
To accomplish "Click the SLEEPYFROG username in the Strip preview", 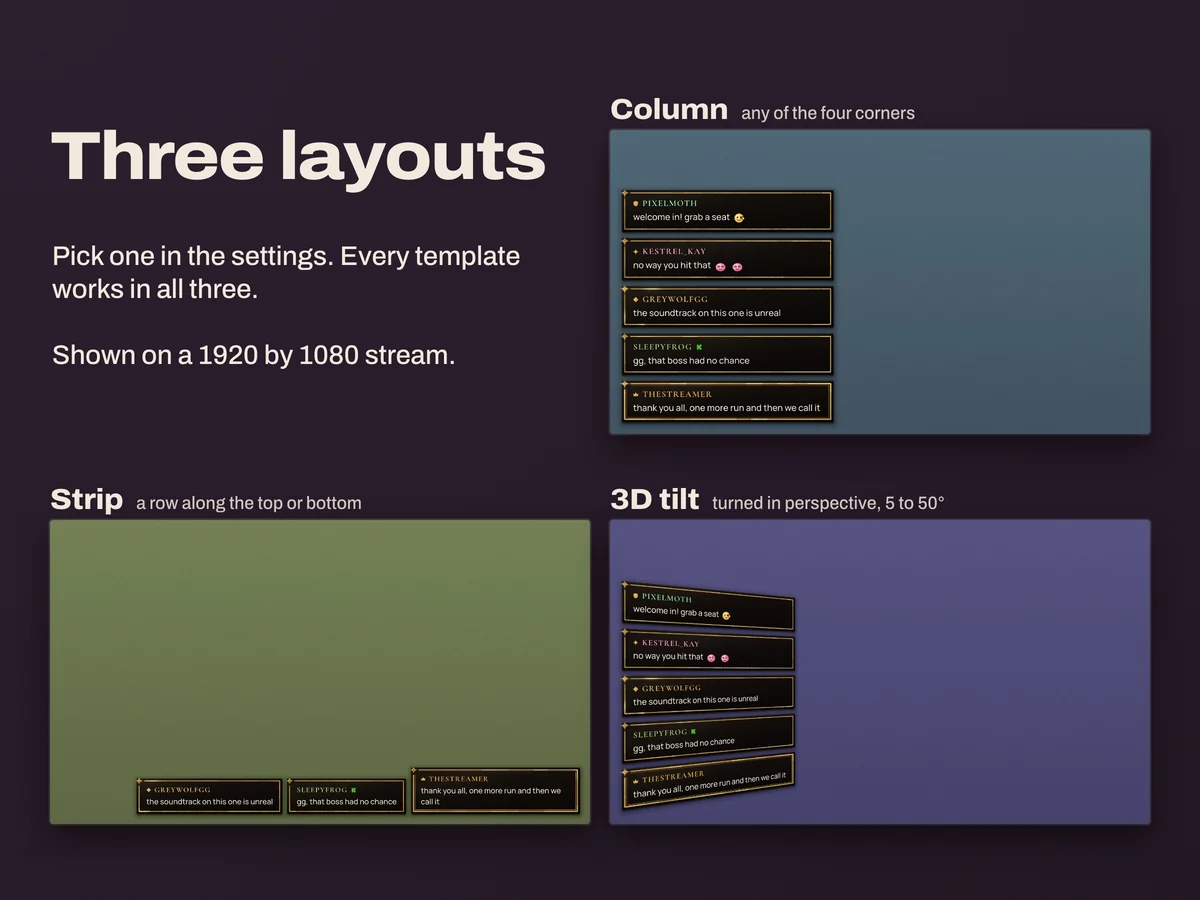I will tap(322, 790).
